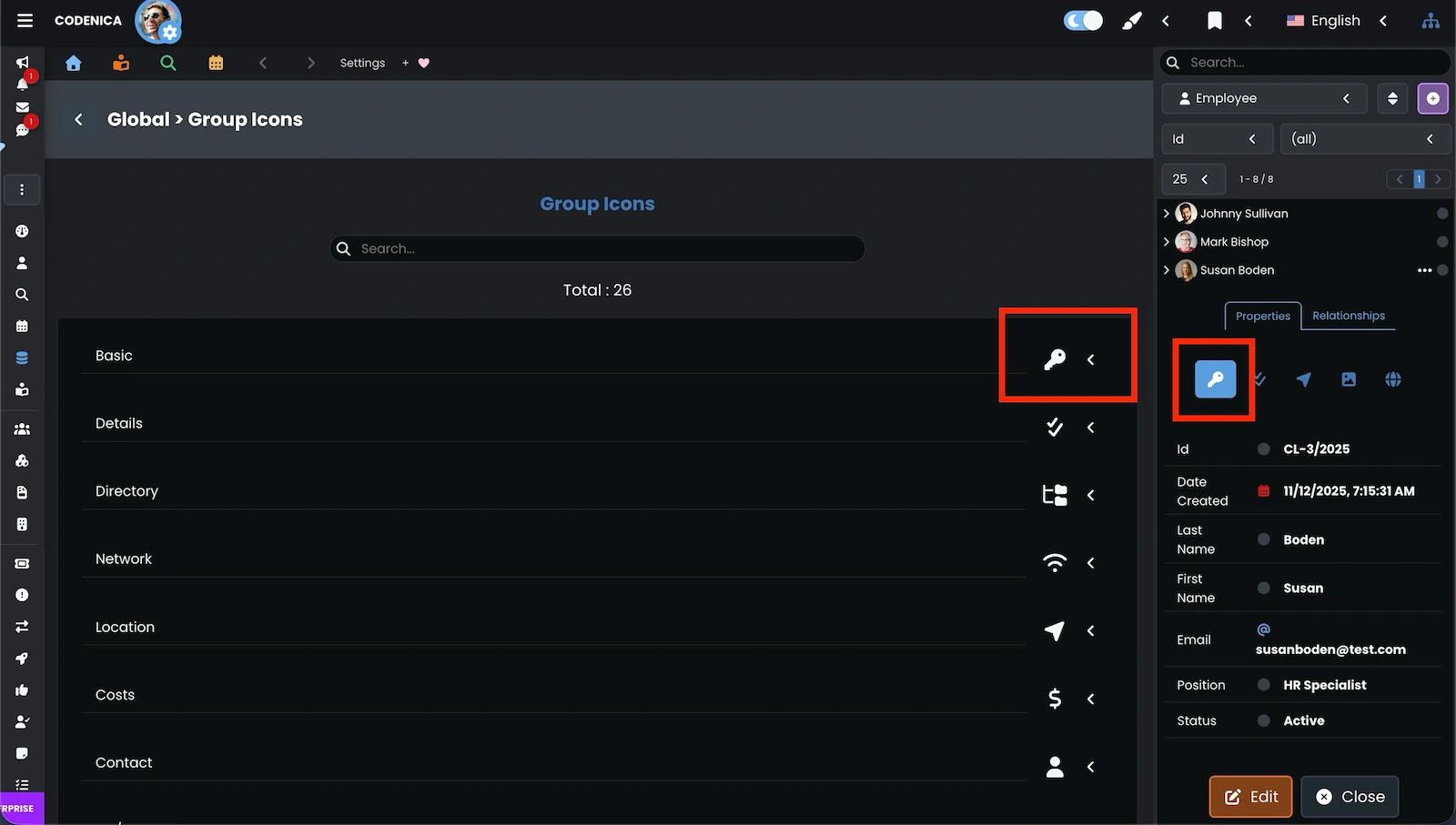This screenshot has width=1456, height=825.
Task: Click the image icon in Susan Boden's properties
Action: pyautogui.click(x=1348, y=379)
